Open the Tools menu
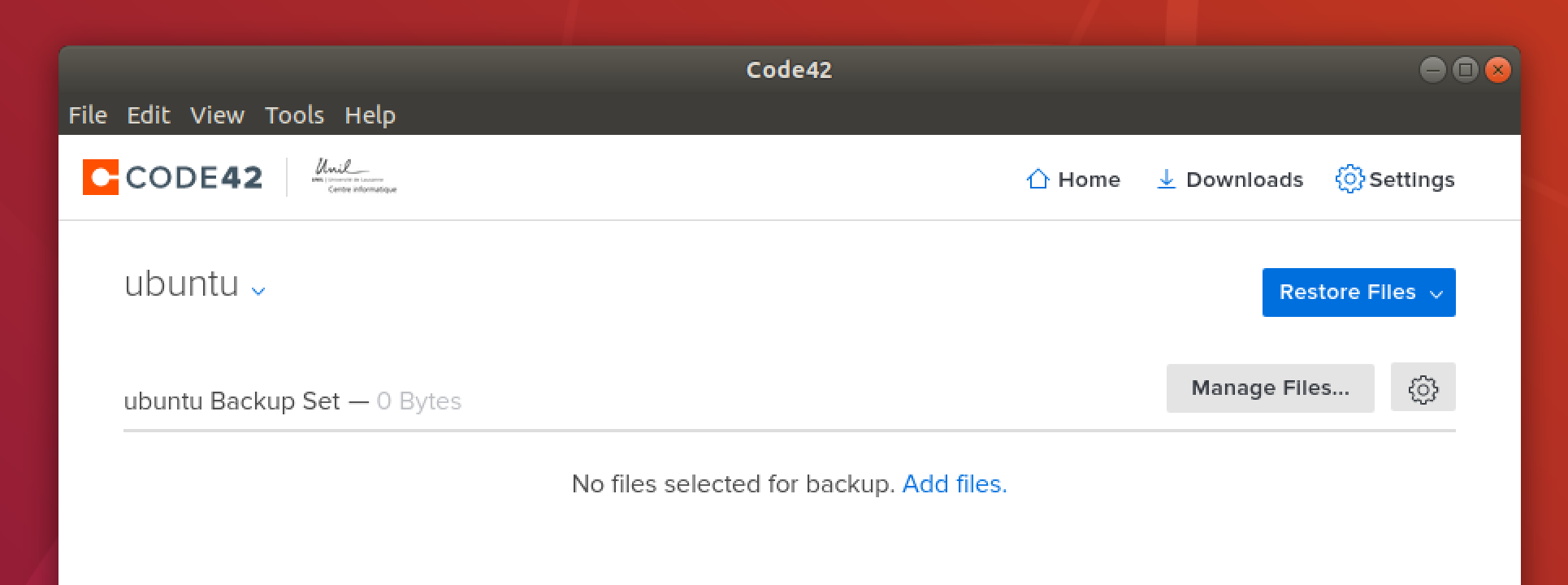 click(x=294, y=115)
